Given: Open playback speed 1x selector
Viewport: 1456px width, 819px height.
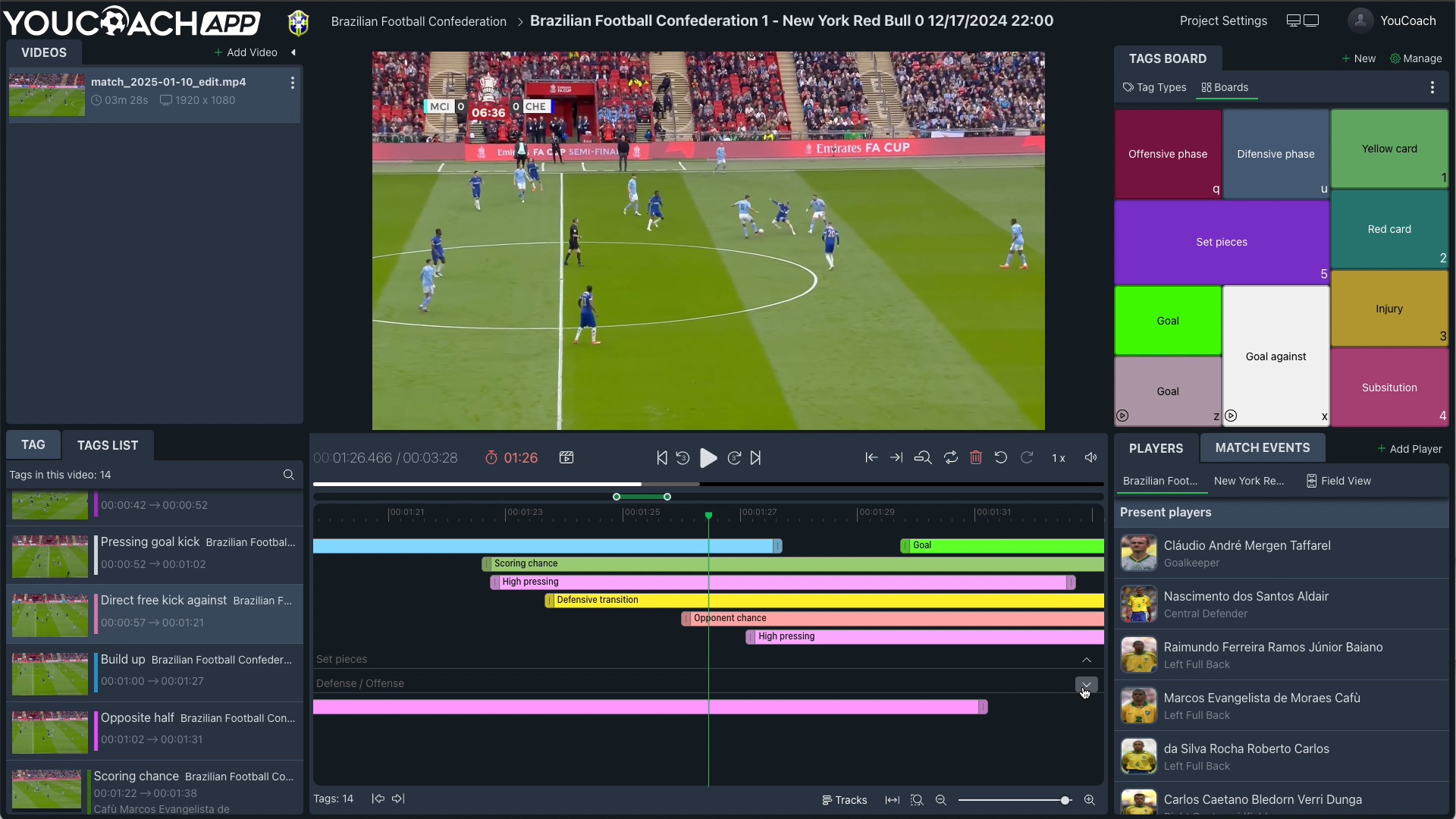Looking at the screenshot, I should 1059,458.
